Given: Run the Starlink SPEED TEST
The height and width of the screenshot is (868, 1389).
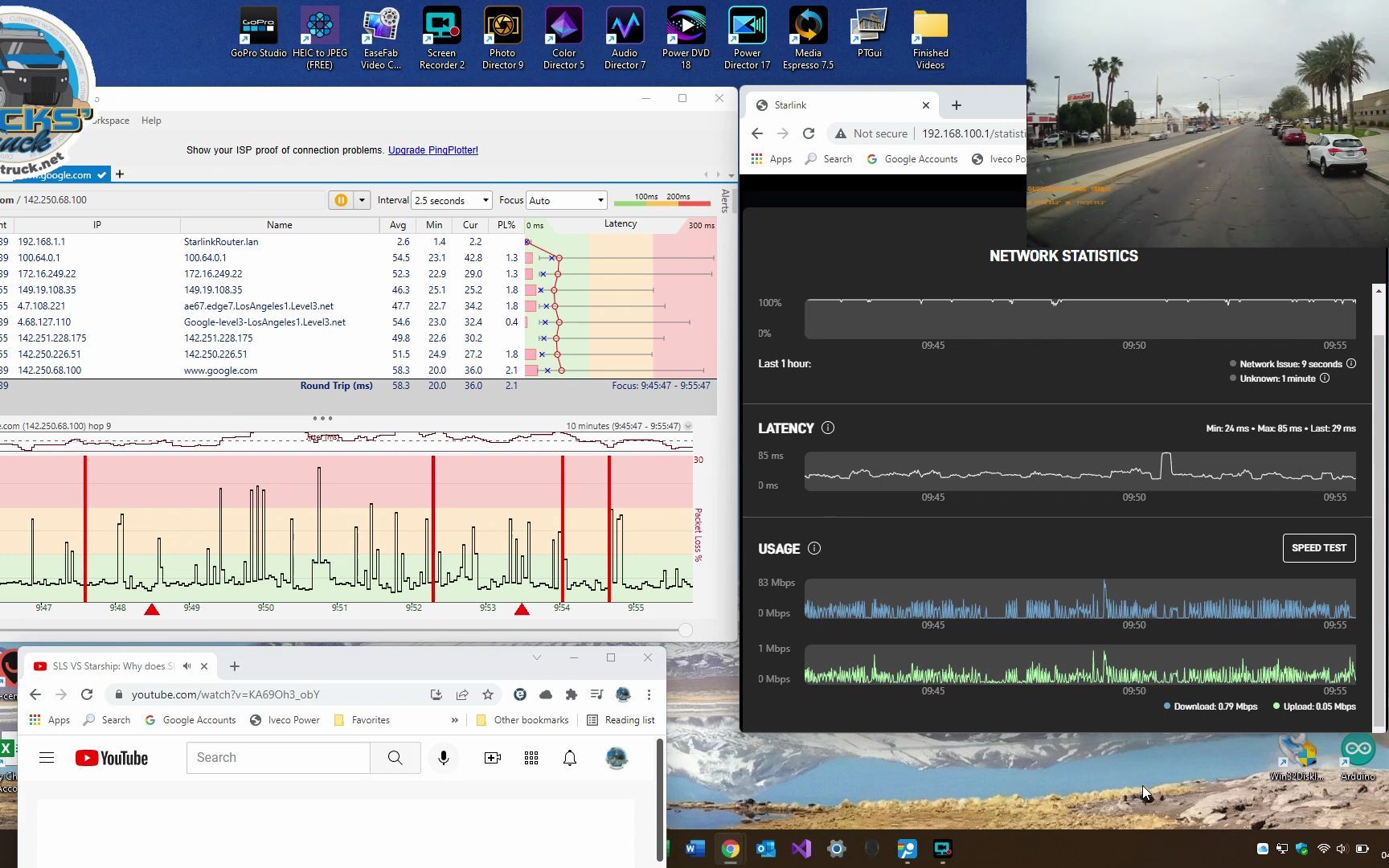Looking at the screenshot, I should pos(1319,548).
